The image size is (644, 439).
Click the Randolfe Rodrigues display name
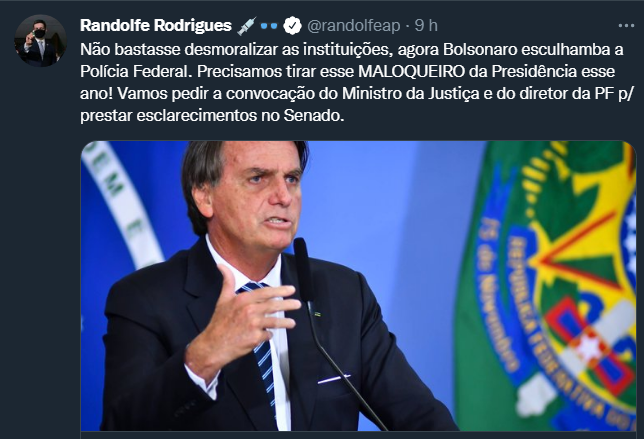coord(155,24)
